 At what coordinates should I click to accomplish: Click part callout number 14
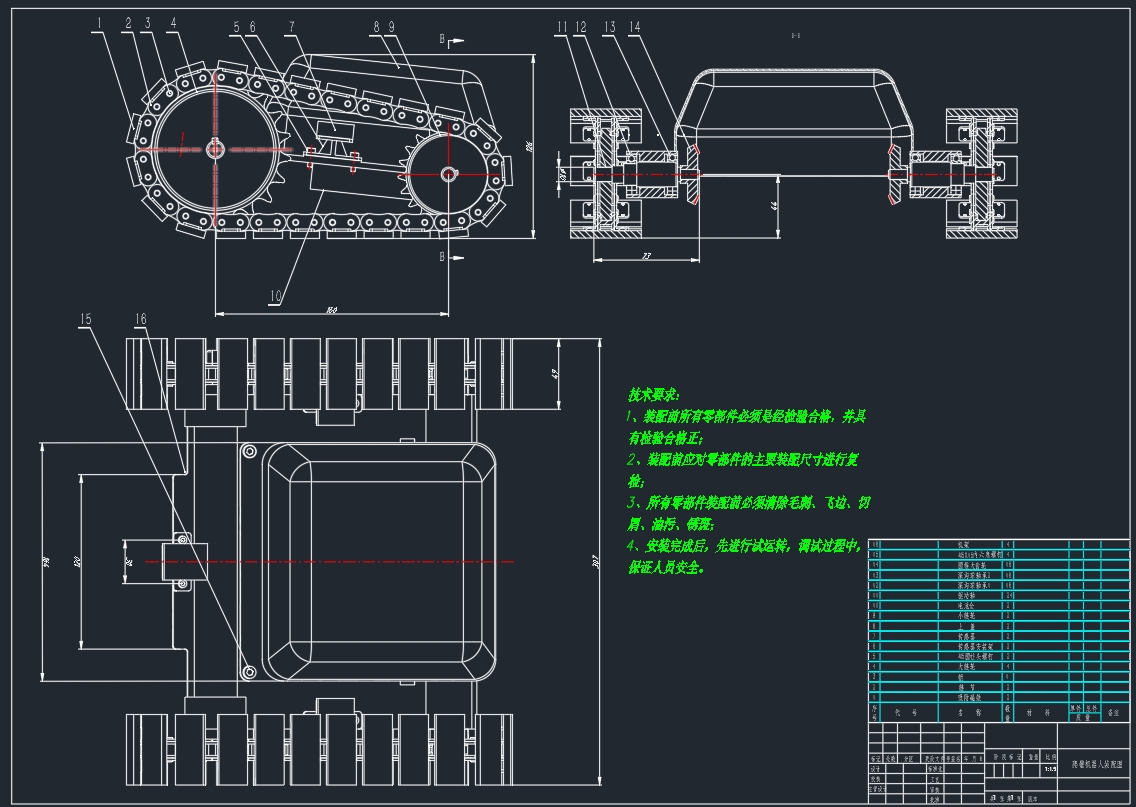click(x=634, y=28)
